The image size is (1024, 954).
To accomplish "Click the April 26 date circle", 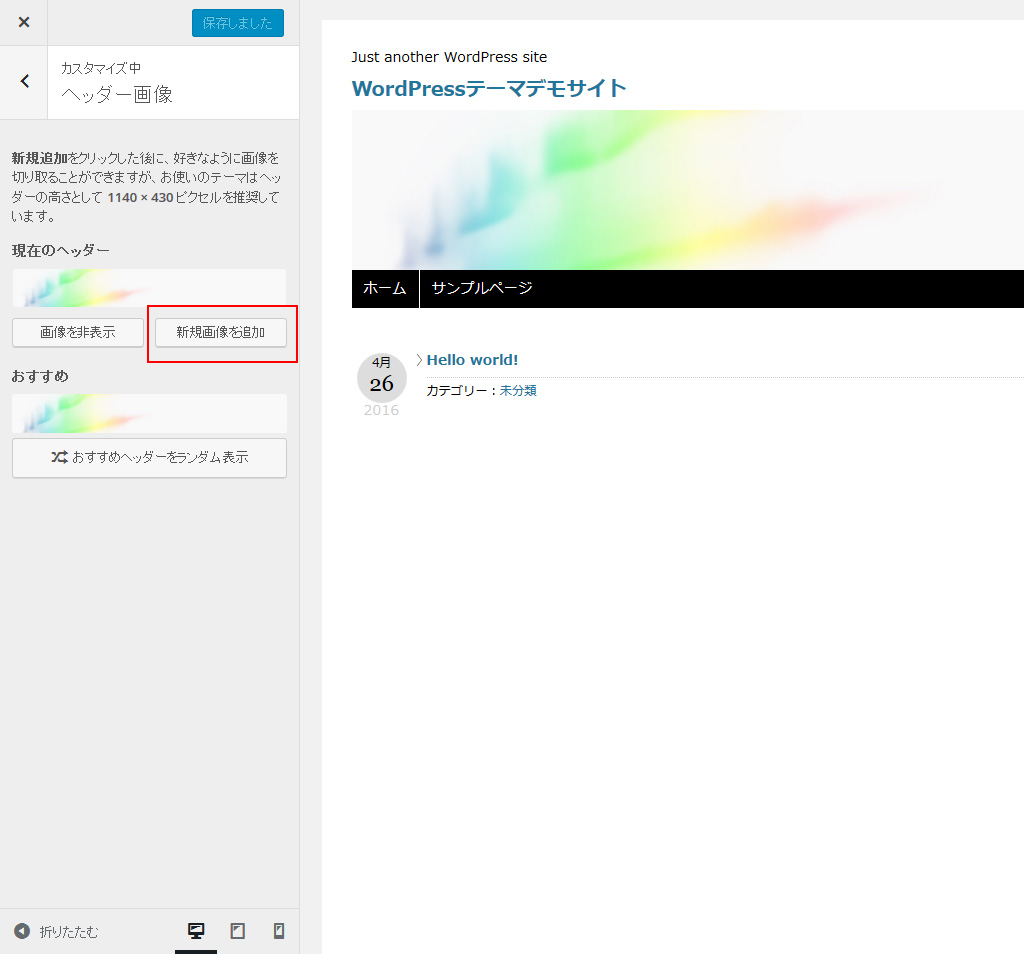I will tap(382, 378).
